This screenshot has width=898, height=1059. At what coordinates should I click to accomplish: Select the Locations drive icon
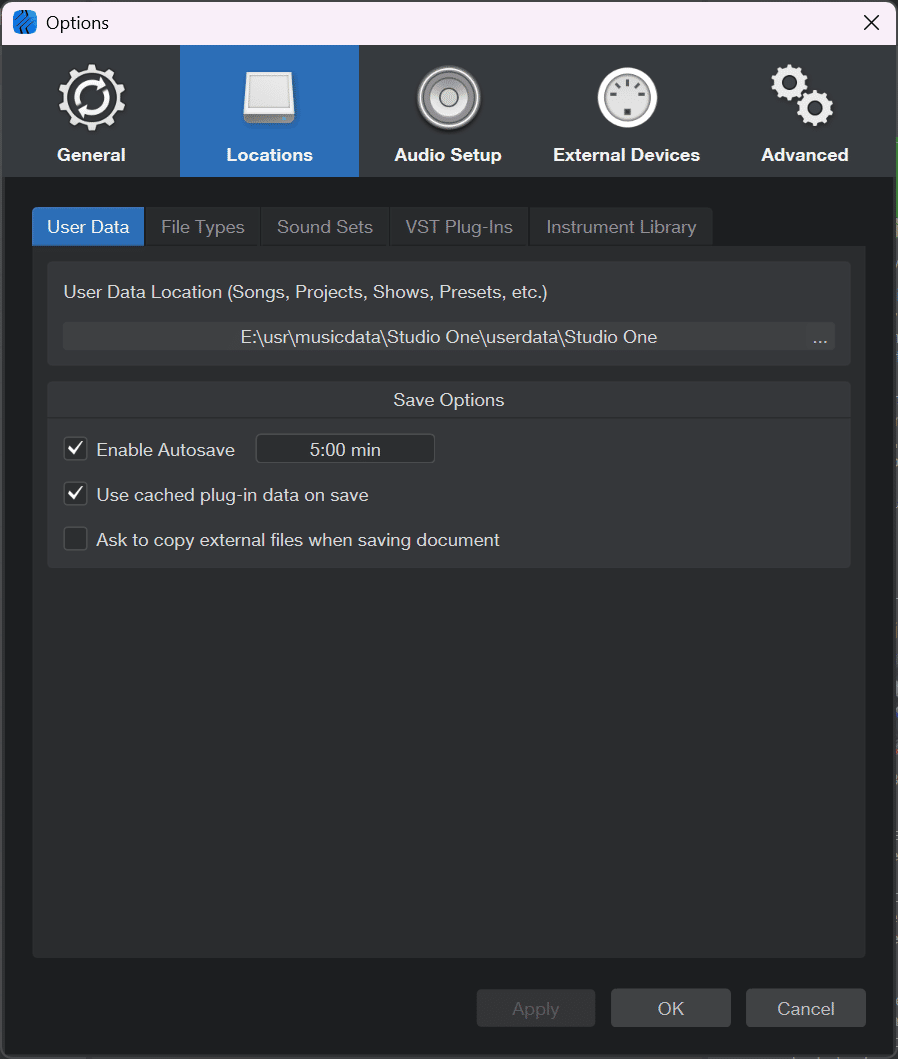269,99
